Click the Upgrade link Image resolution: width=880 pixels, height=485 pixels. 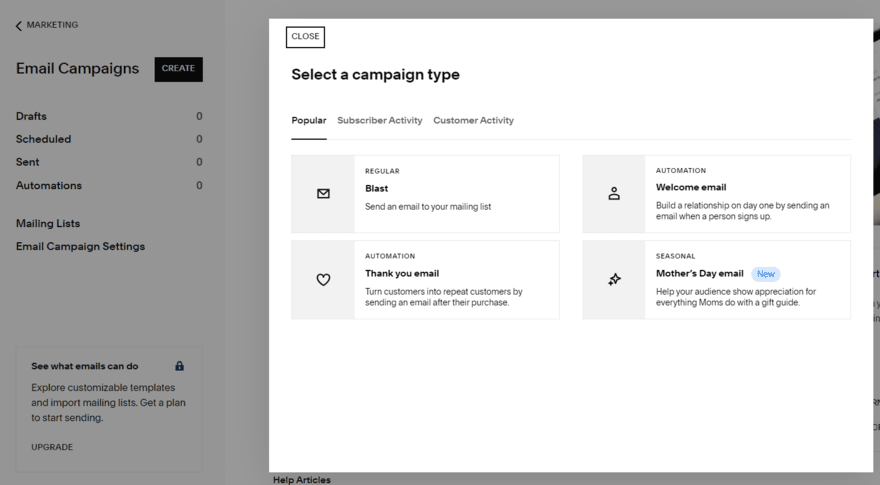pos(52,447)
